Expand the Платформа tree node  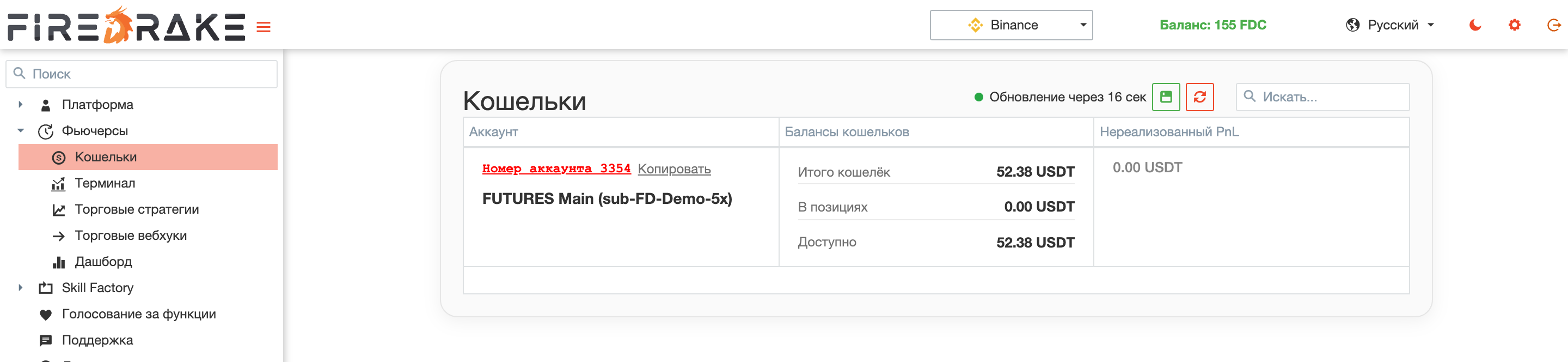coord(21,104)
